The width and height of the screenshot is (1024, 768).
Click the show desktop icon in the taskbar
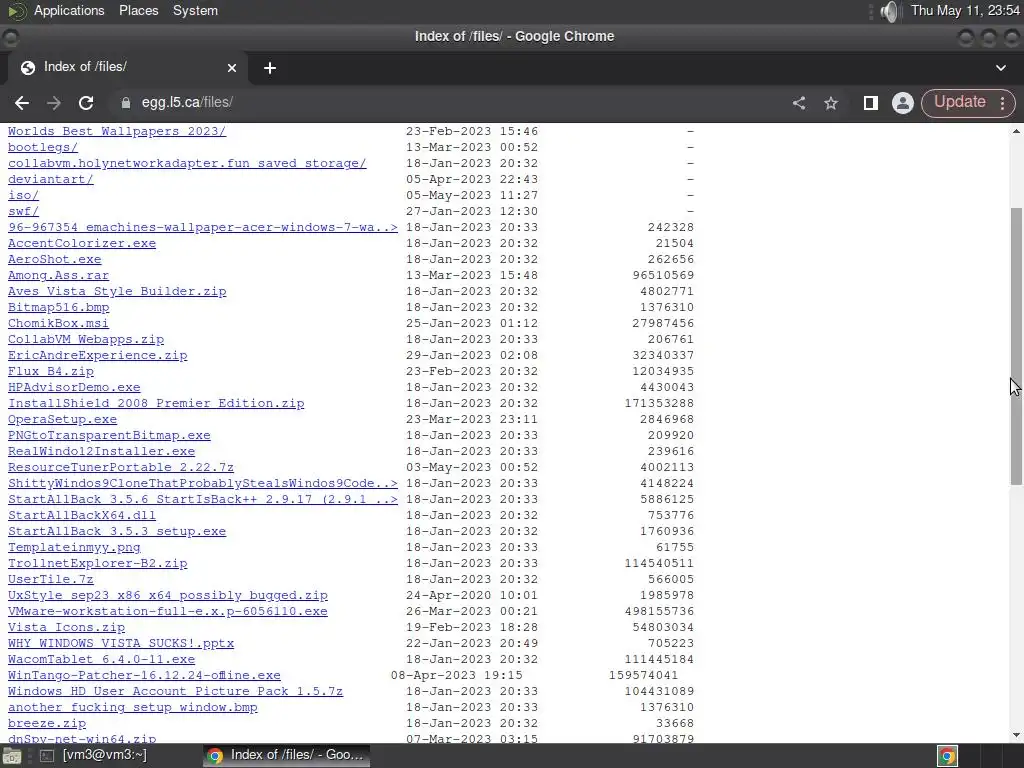(12, 756)
